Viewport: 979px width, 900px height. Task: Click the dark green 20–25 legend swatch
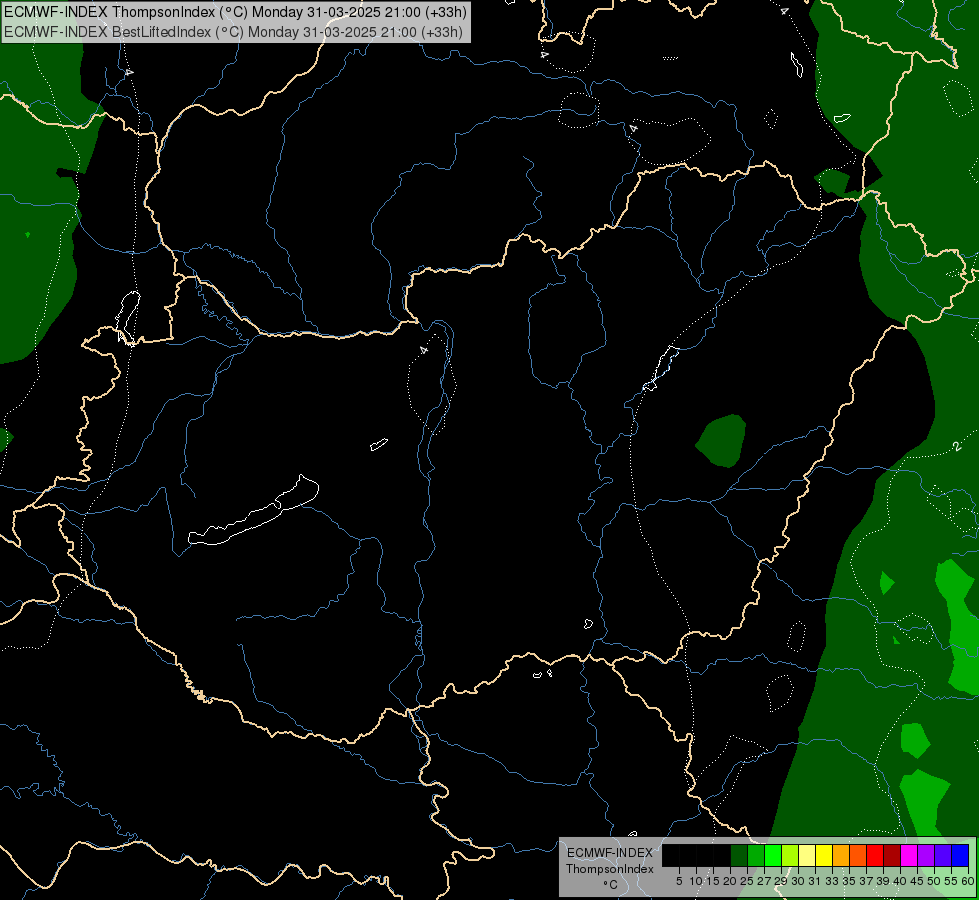739,855
